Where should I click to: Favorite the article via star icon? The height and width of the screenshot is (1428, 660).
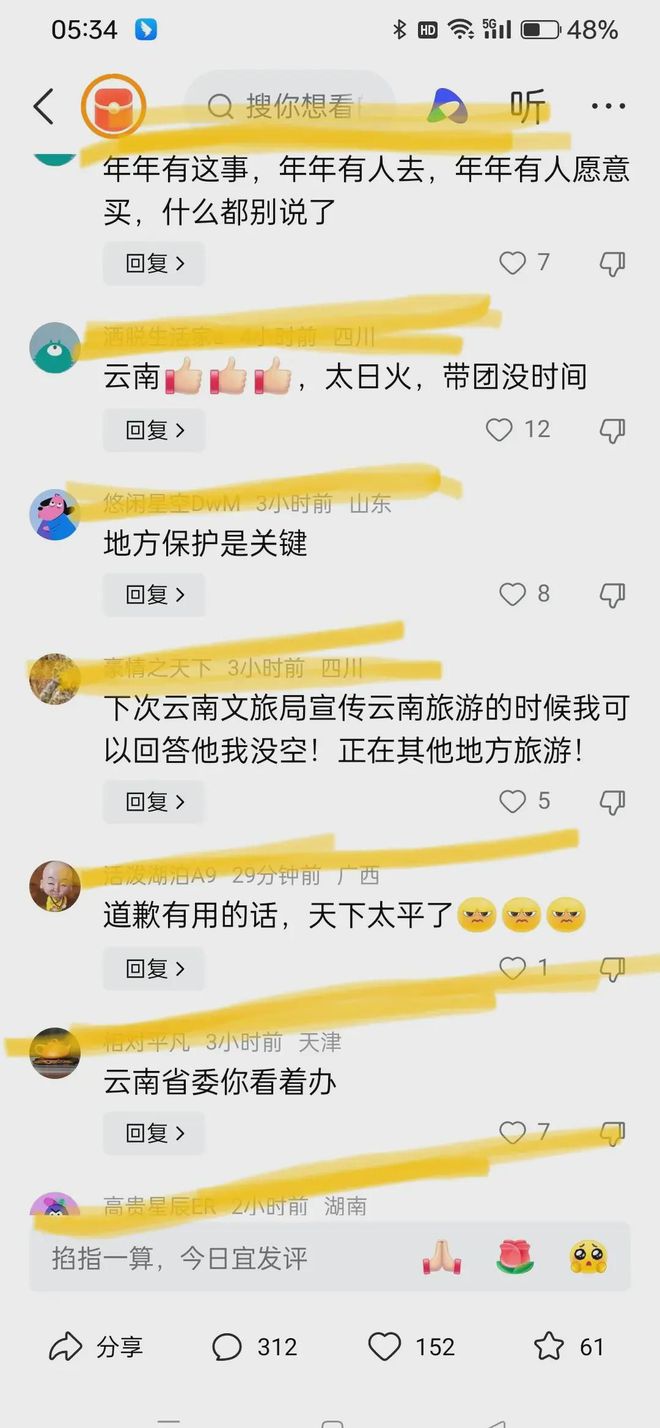(x=549, y=1347)
